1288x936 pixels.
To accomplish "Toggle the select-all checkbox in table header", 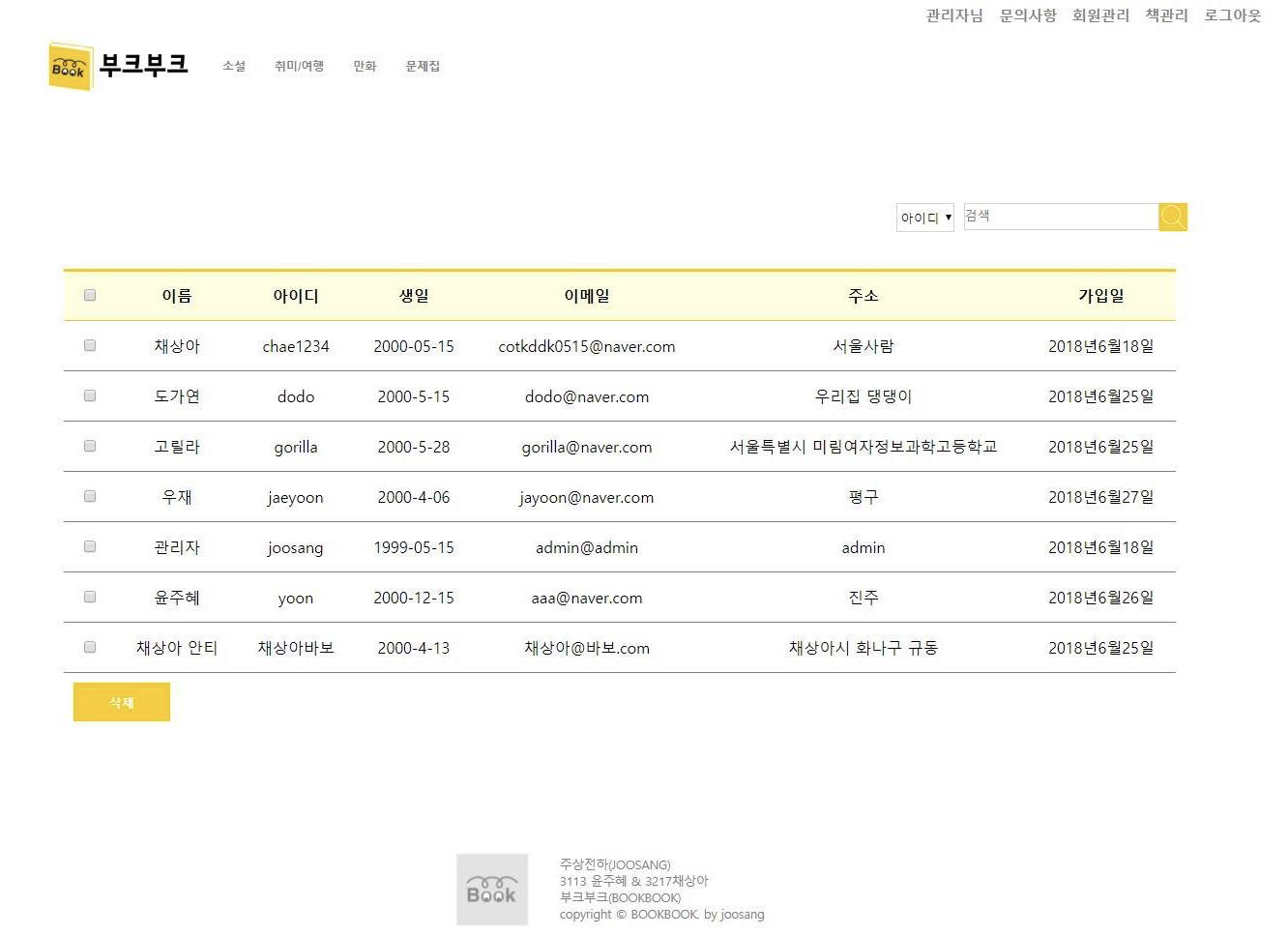I will point(90,295).
